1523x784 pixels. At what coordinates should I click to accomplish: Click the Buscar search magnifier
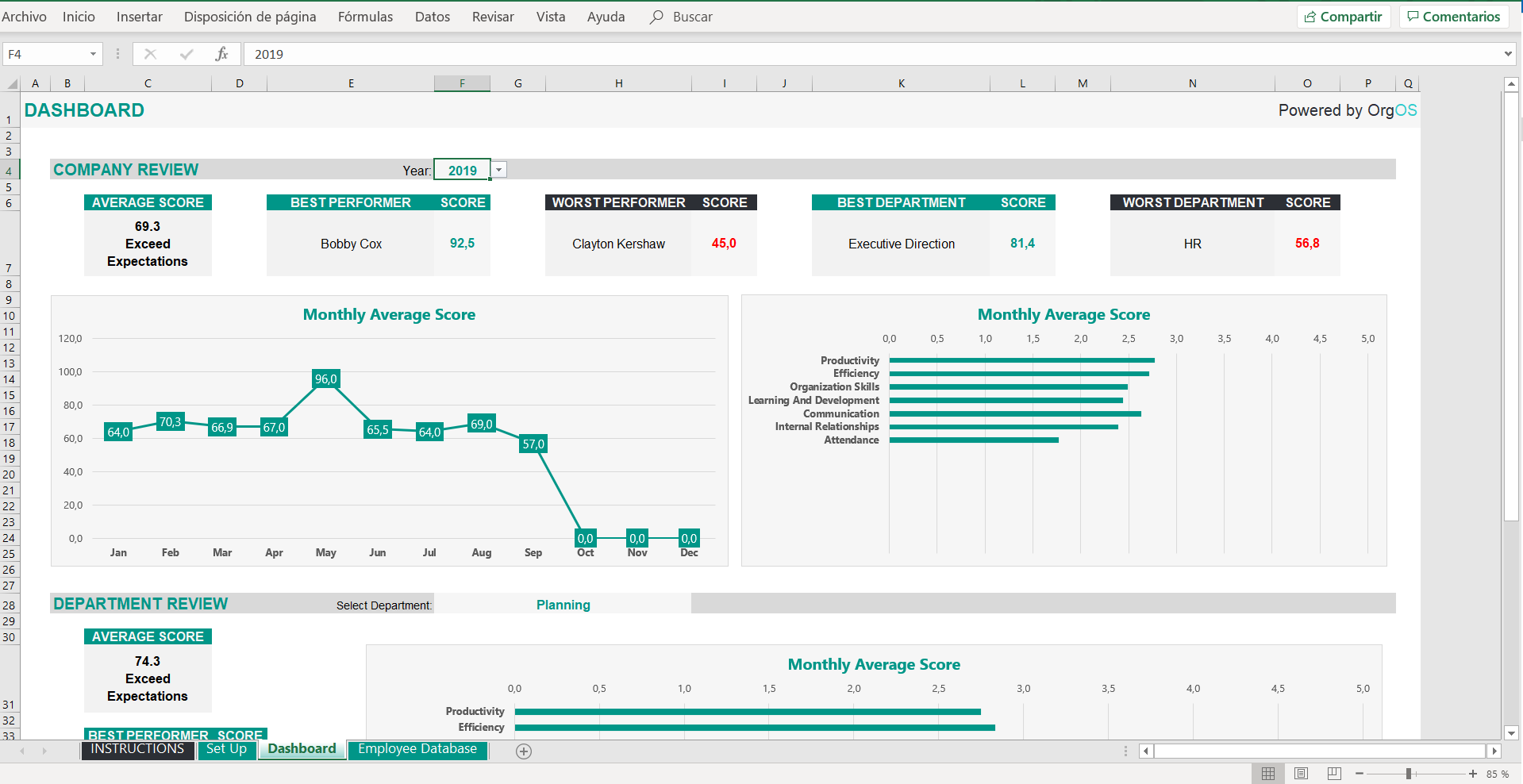pyautogui.click(x=656, y=17)
